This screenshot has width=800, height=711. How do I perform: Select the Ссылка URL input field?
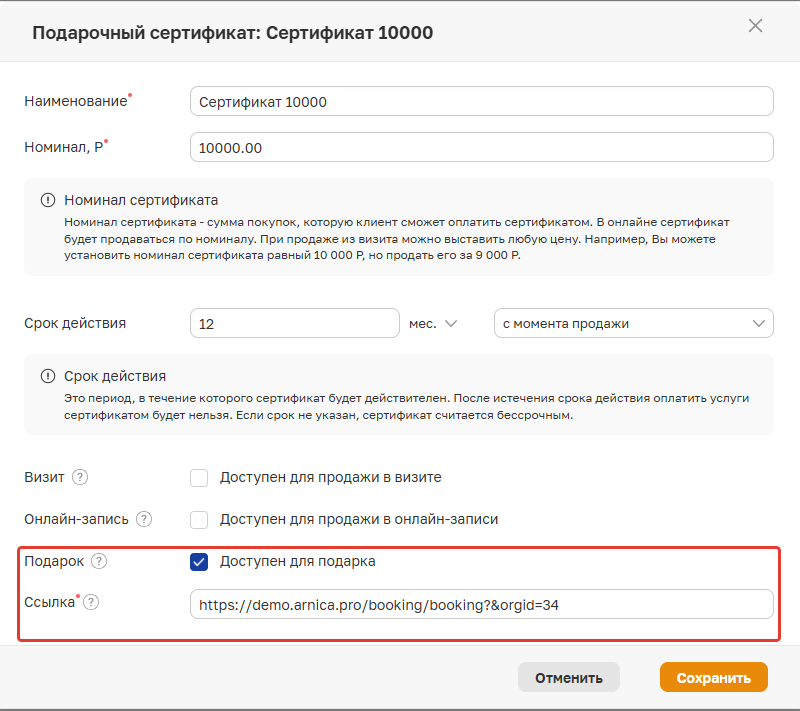(481, 604)
